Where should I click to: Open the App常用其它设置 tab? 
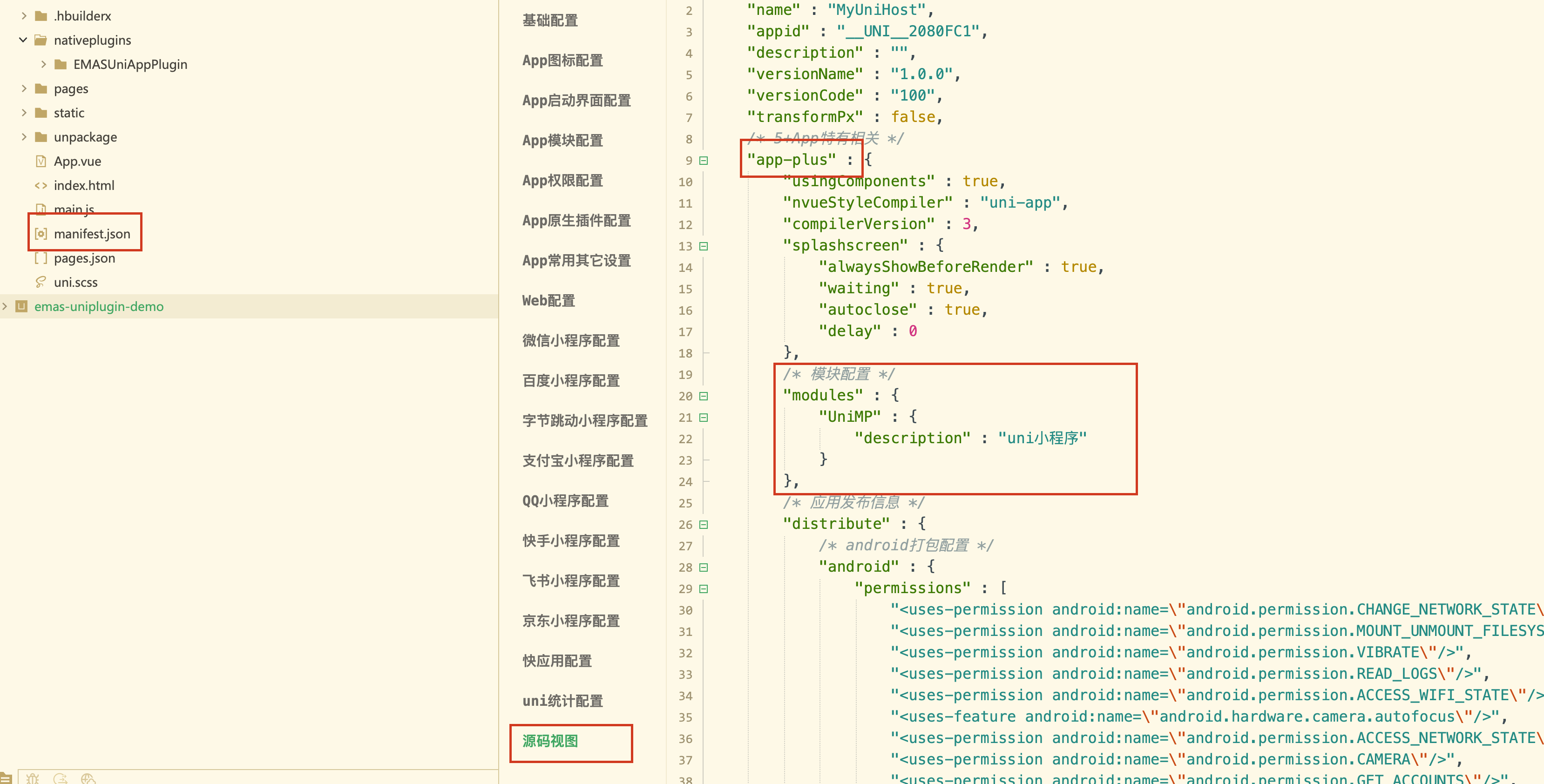coord(576,261)
